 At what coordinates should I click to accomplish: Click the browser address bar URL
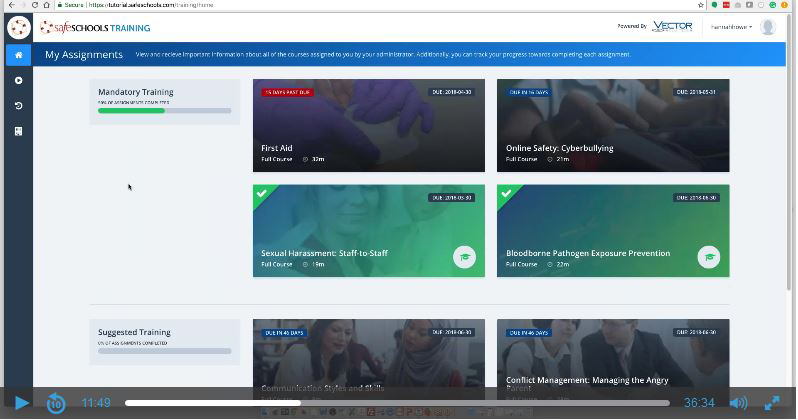coord(151,5)
